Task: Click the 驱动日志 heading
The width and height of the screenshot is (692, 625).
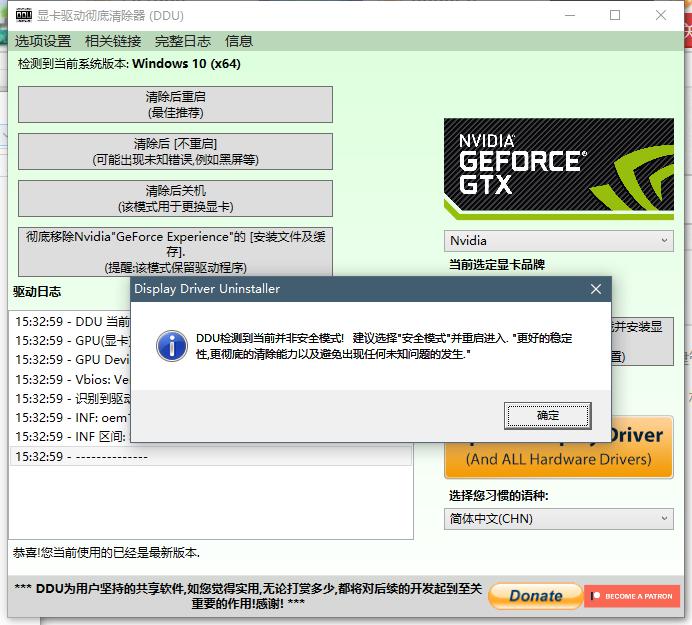Action: pyautogui.click(x=37, y=292)
